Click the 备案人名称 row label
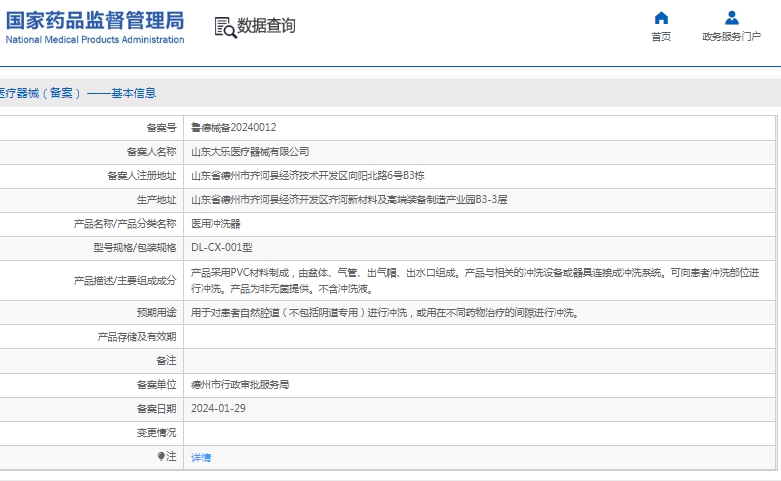781x481 pixels. (151, 151)
